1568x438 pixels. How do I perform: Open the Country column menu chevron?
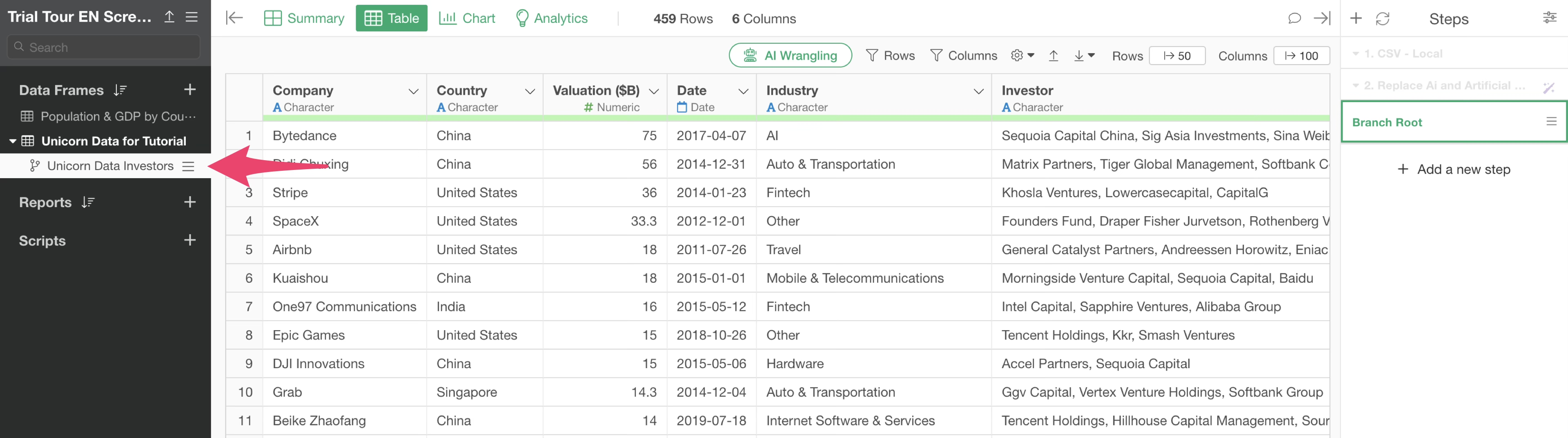click(530, 92)
